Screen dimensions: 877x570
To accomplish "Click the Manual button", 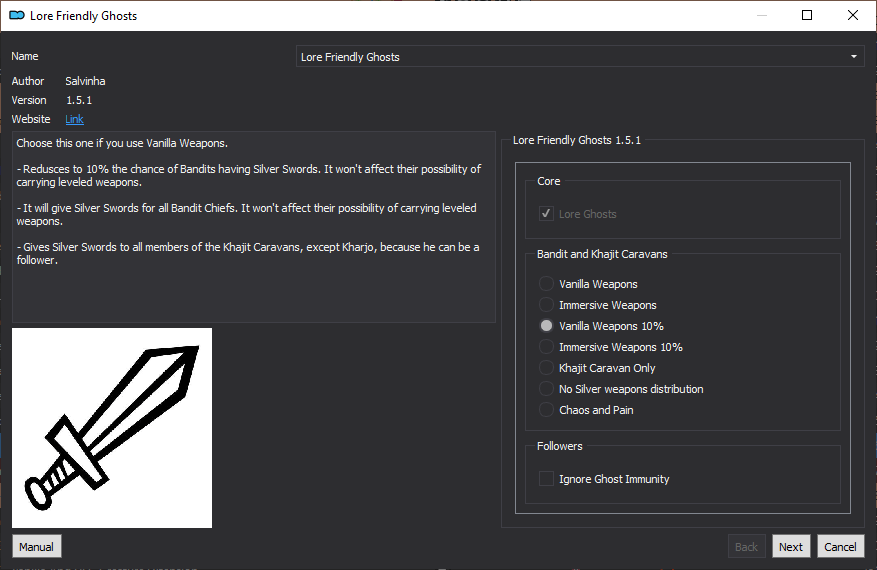I will pyautogui.click(x=36, y=547).
